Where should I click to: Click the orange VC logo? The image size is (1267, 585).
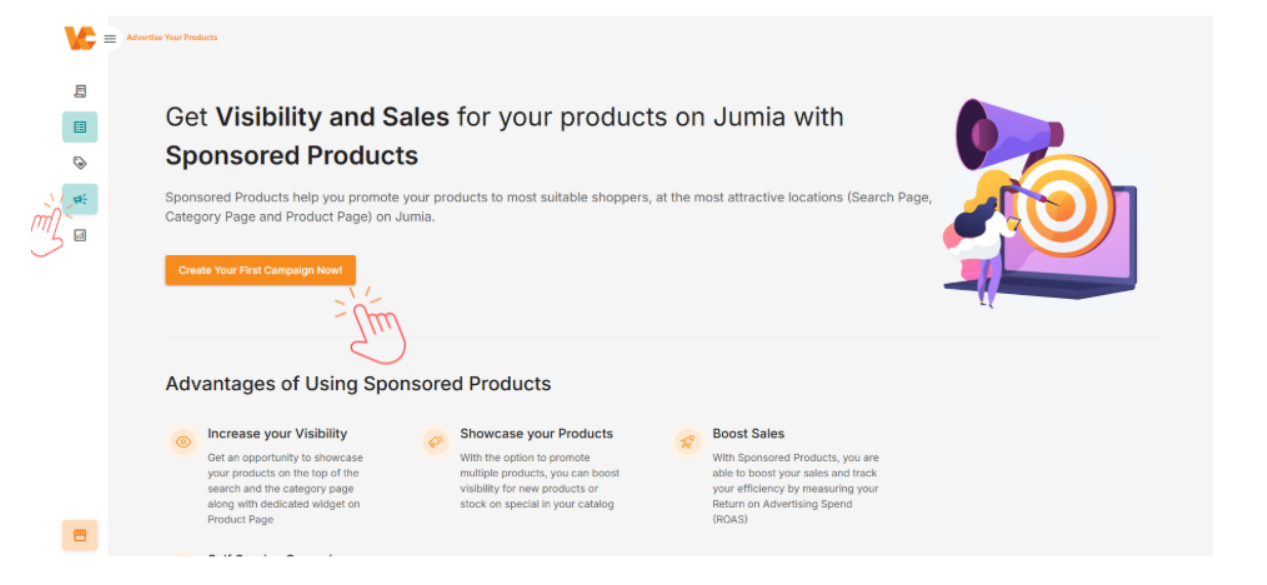click(79, 38)
